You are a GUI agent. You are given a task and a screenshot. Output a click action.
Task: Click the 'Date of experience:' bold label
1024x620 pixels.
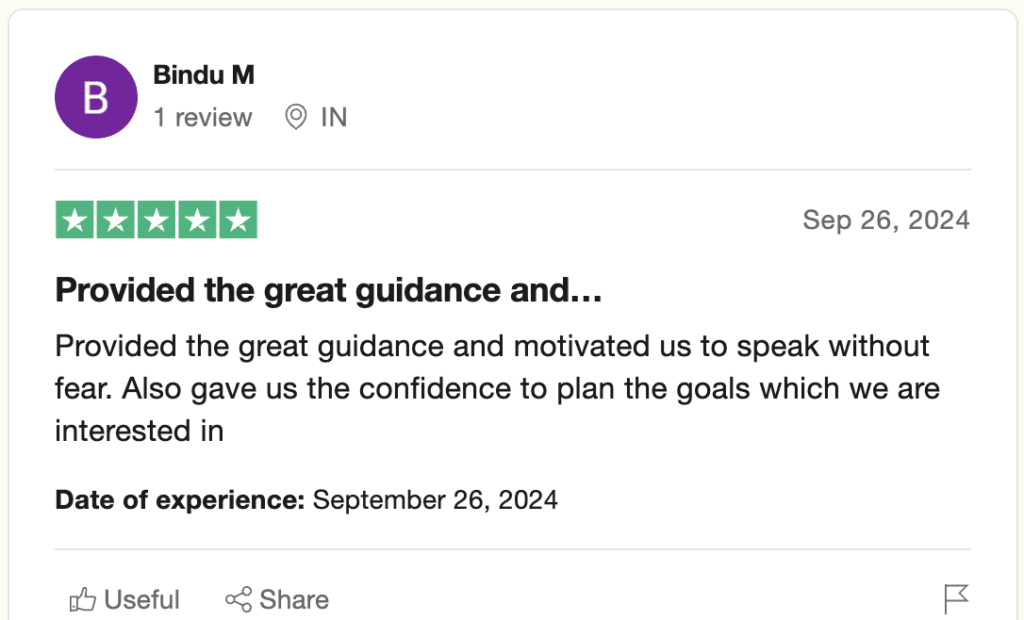[180, 499]
